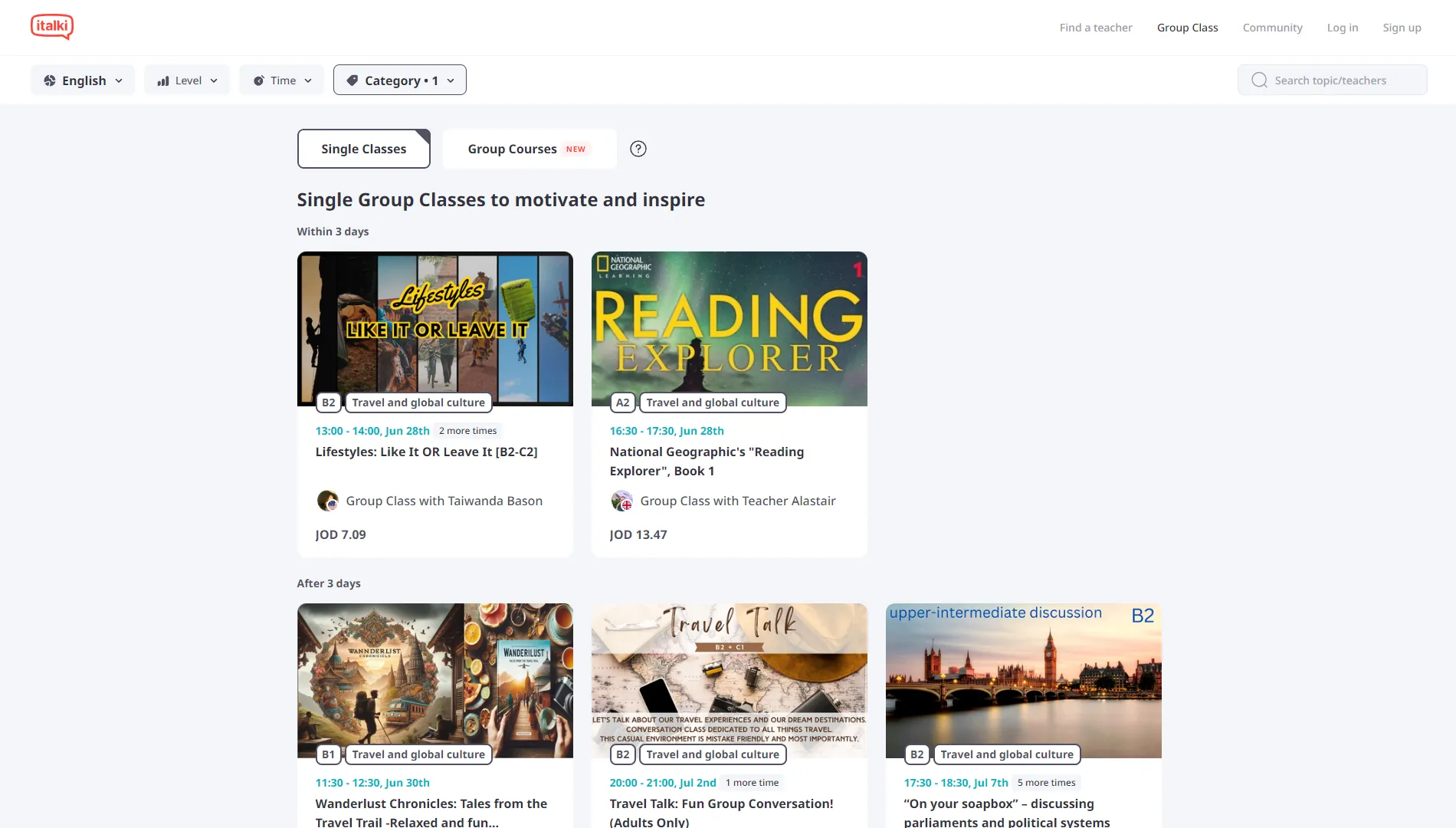Click Travel and global culture tag on soapbox card
The height and width of the screenshot is (828, 1456).
(x=1007, y=754)
